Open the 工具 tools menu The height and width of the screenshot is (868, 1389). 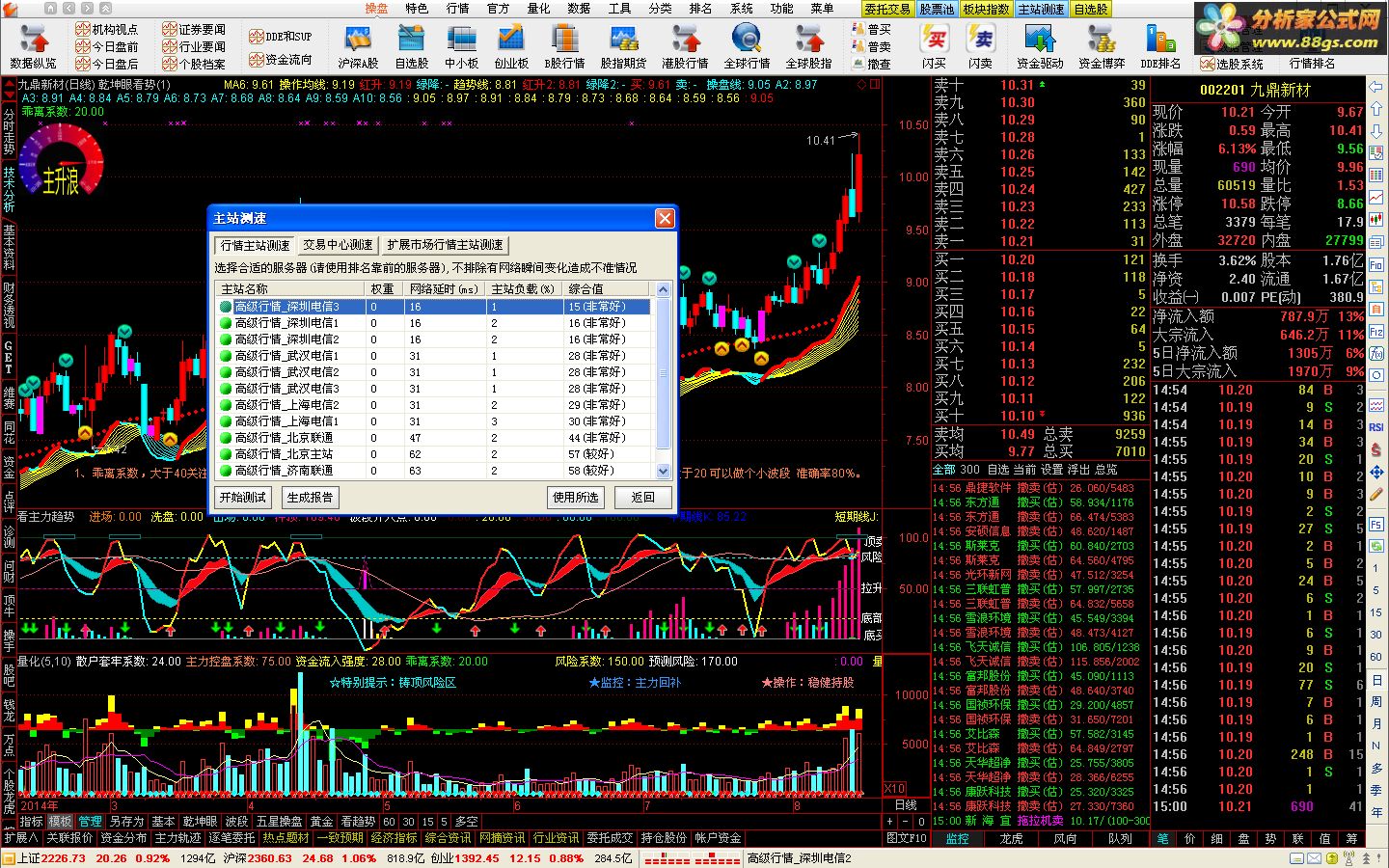click(620, 9)
